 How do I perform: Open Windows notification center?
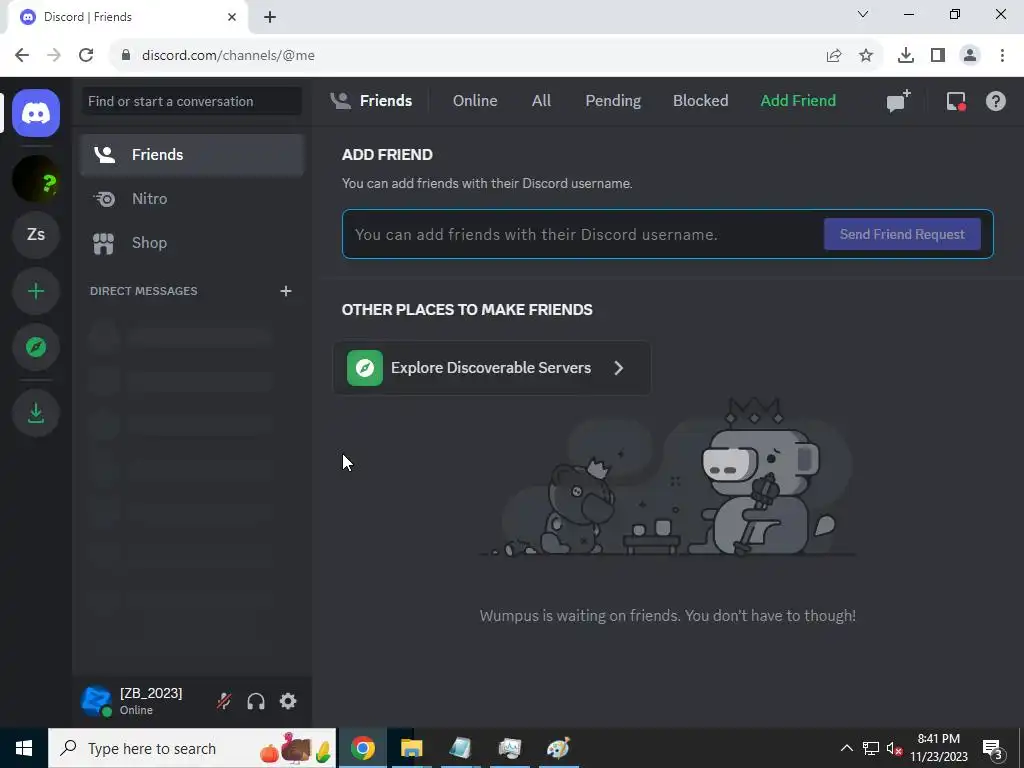993,748
